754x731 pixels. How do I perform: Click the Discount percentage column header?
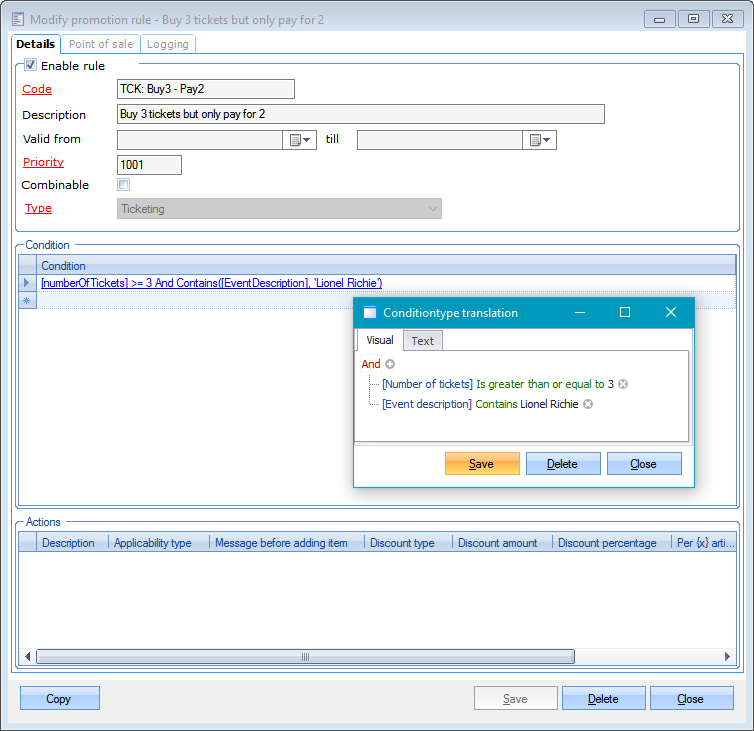tap(607, 543)
